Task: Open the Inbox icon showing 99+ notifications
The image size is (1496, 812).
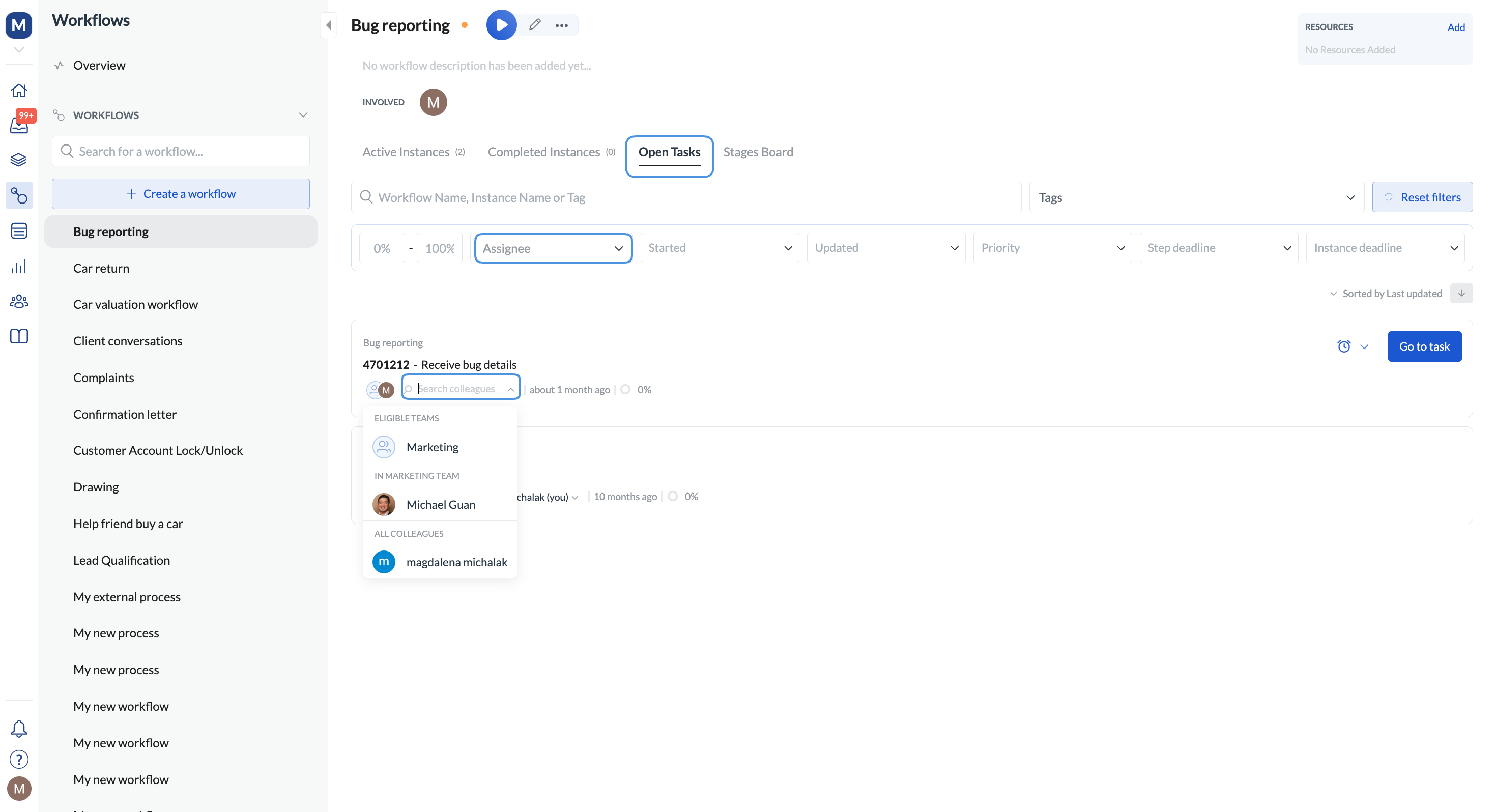Action: (x=19, y=126)
